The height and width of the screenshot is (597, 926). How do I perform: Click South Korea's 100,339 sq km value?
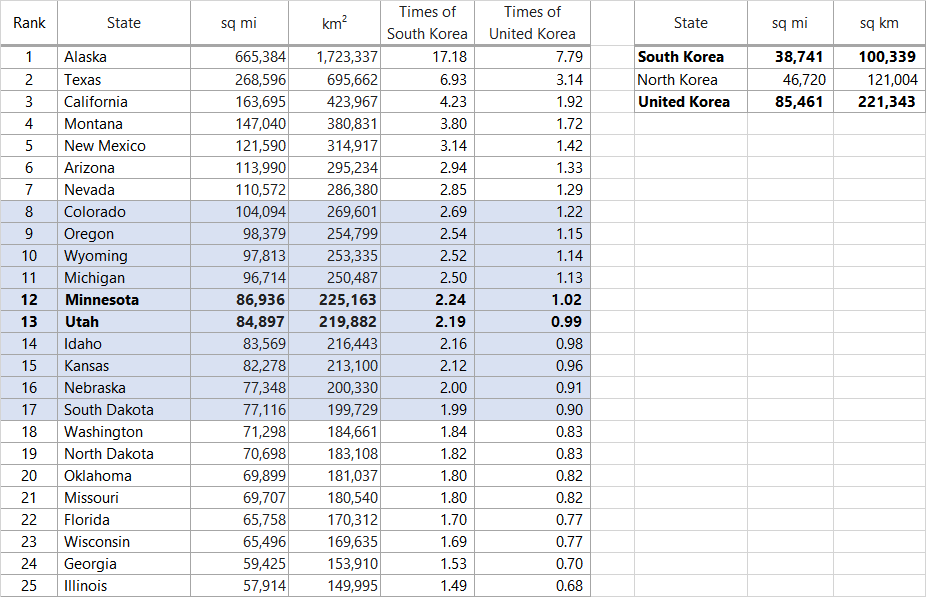[x=879, y=57]
